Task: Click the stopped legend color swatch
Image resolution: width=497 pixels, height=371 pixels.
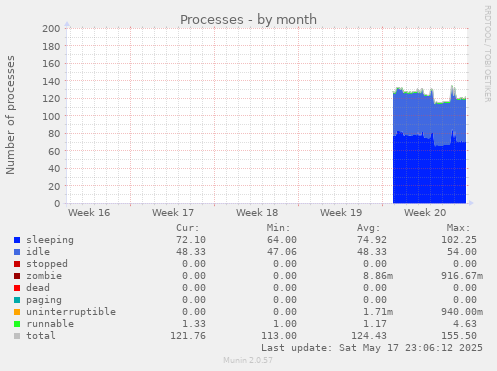Action: (17, 264)
